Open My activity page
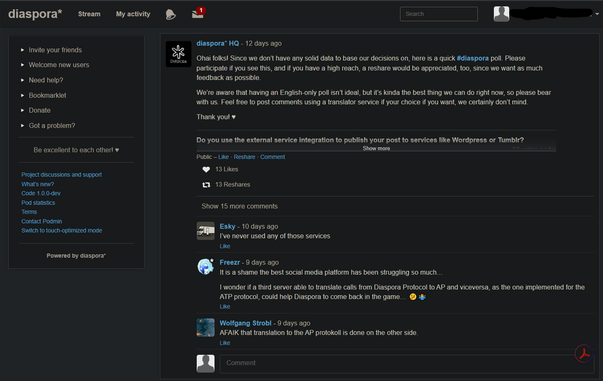This screenshot has height=381, width=603. tap(133, 14)
